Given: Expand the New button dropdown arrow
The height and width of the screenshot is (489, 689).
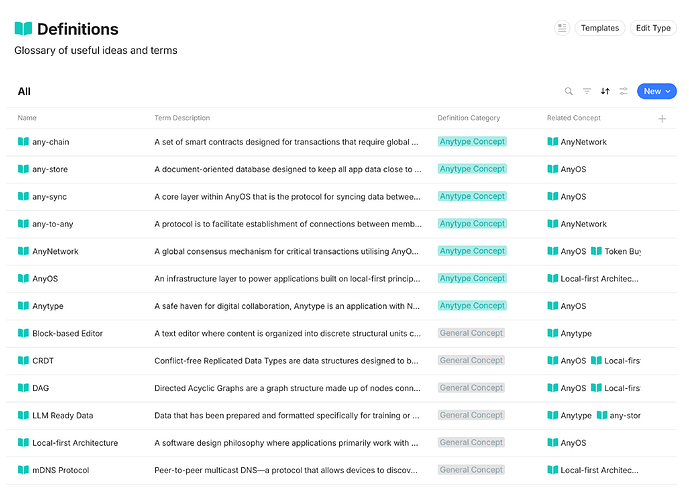Looking at the screenshot, I should point(668,91).
